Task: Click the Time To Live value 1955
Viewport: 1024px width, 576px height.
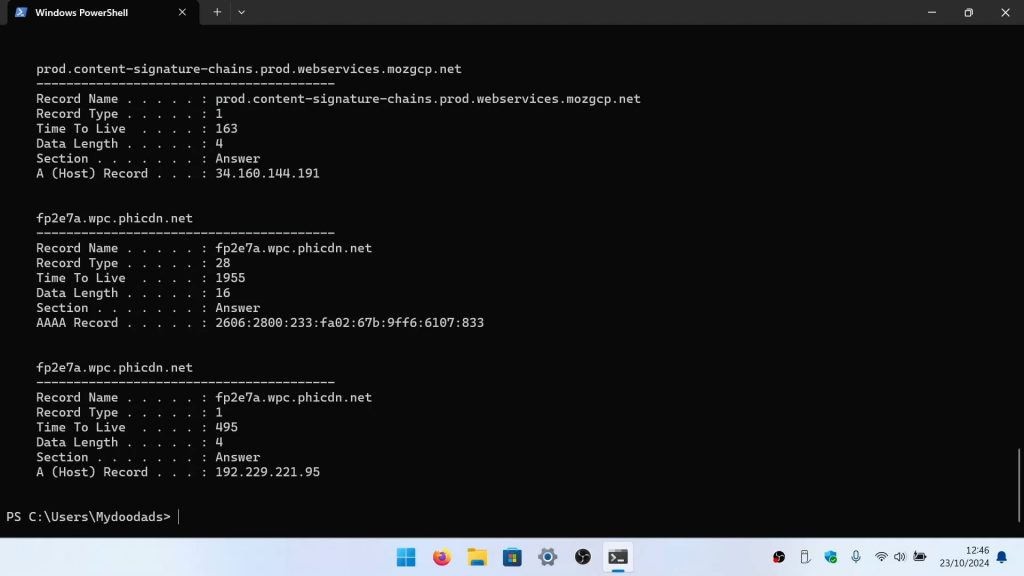Action: pyautogui.click(x=230, y=278)
